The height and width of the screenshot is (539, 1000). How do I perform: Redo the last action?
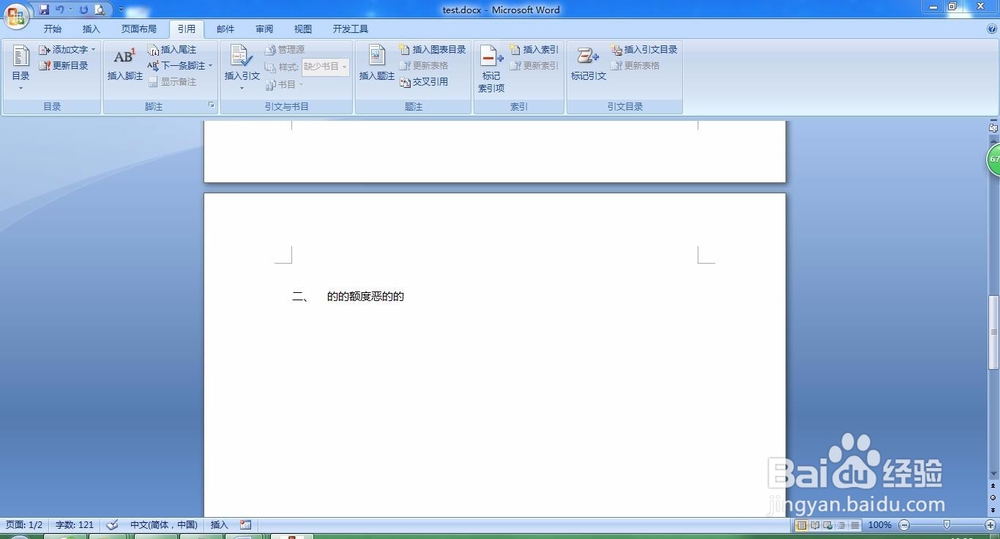pyautogui.click(x=84, y=10)
